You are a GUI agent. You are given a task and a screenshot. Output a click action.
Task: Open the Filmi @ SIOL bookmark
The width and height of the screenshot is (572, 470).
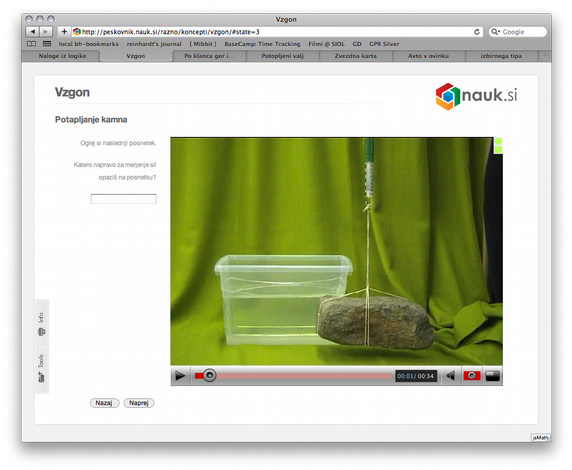pos(326,44)
